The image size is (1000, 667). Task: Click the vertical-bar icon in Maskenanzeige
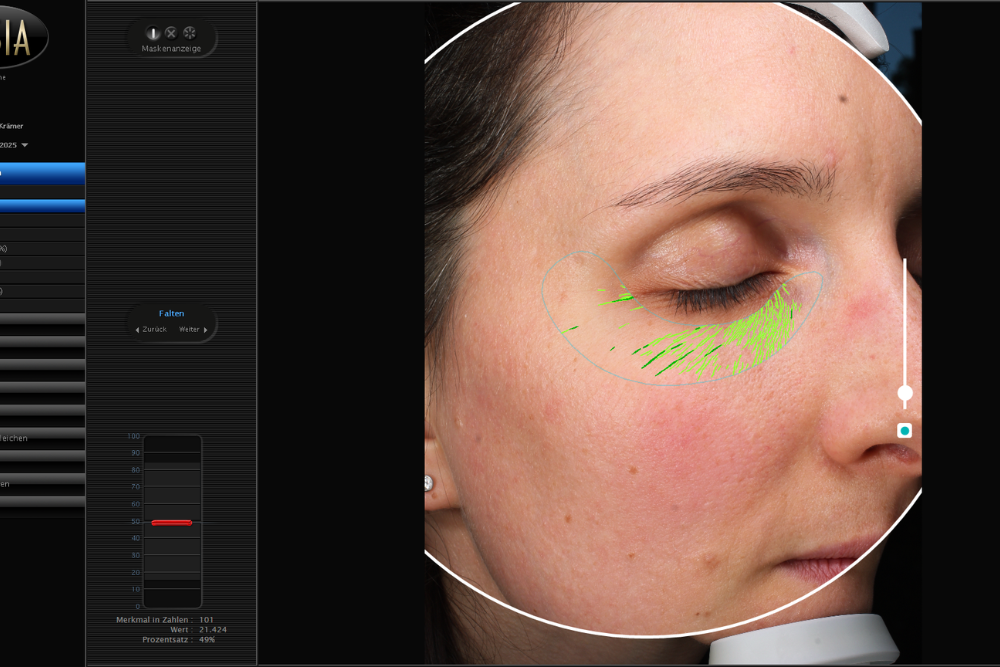point(153,33)
